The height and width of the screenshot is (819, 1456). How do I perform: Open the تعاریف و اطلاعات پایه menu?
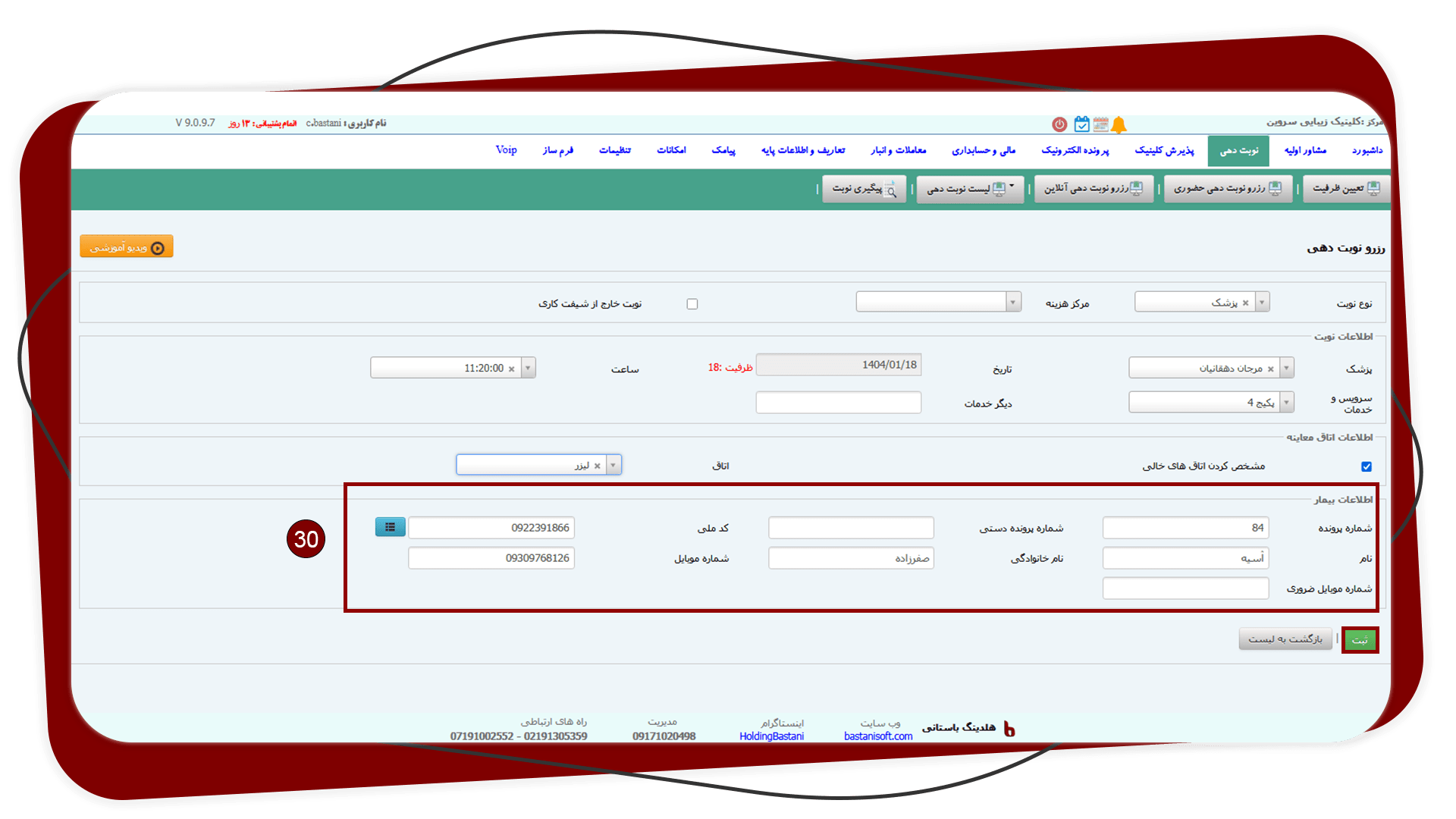[x=803, y=150]
